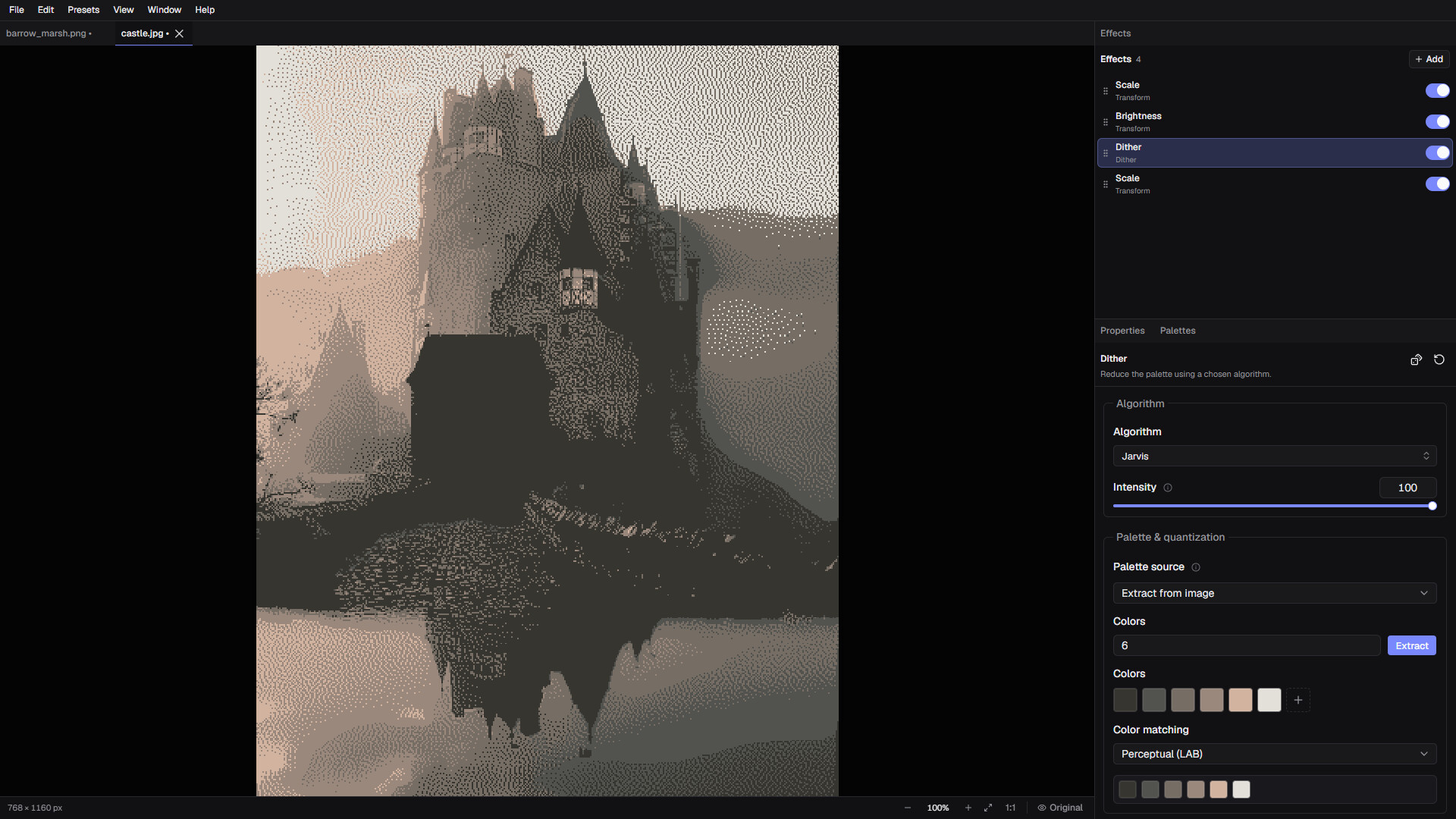Select the peach-colored palette swatch
Viewport: 1456px width, 819px height.
point(1241,700)
